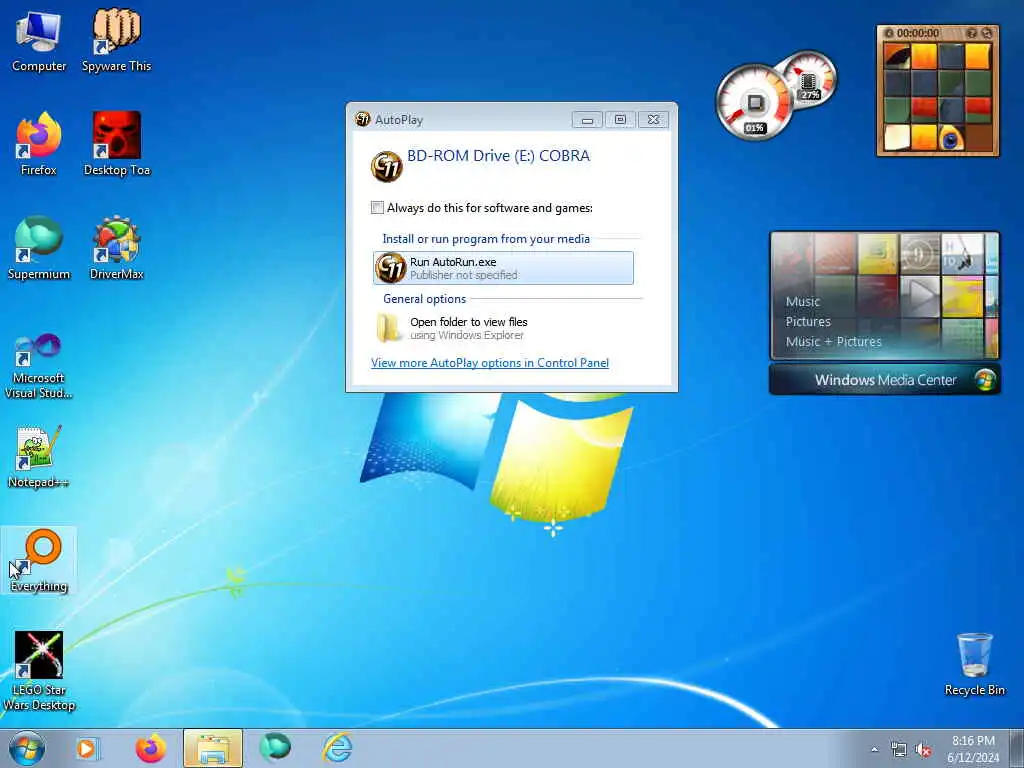Launch Supermium from the taskbar
The image size is (1024, 768).
click(x=275, y=748)
